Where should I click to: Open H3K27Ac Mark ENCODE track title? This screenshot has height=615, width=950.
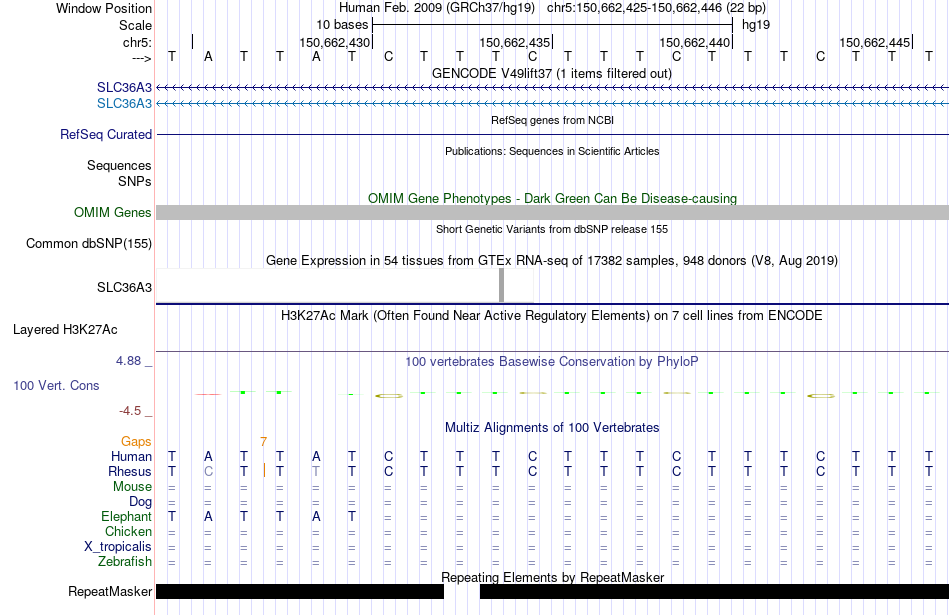tap(551, 316)
